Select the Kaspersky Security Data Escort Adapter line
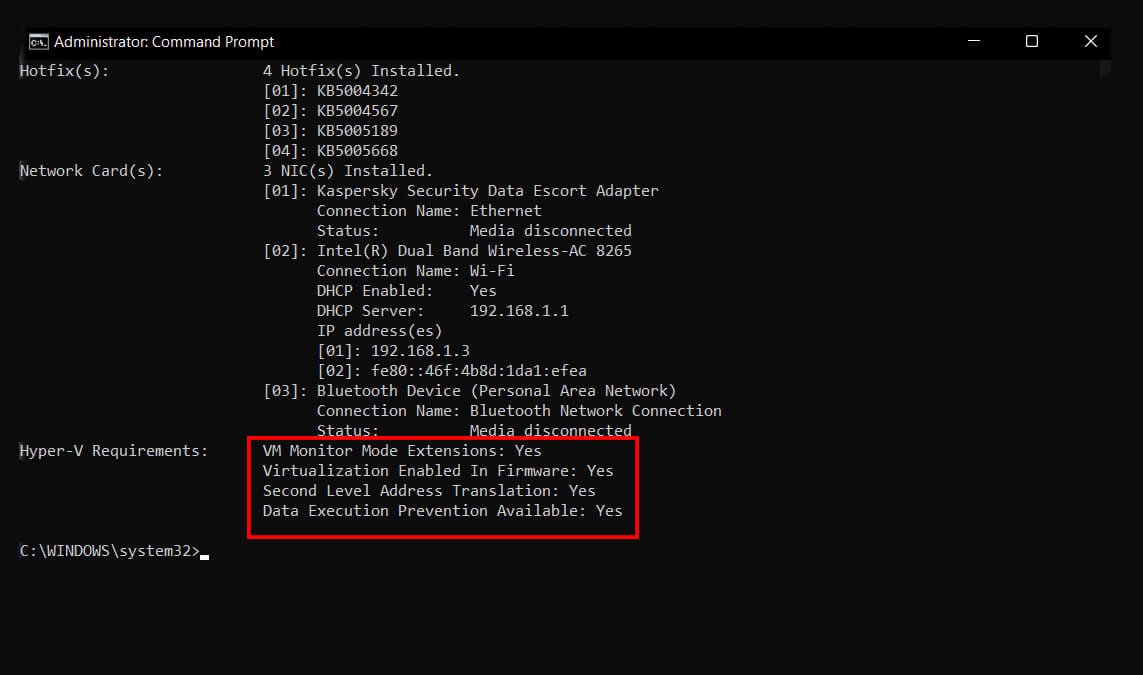The image size is (1143, 675). 461,190
